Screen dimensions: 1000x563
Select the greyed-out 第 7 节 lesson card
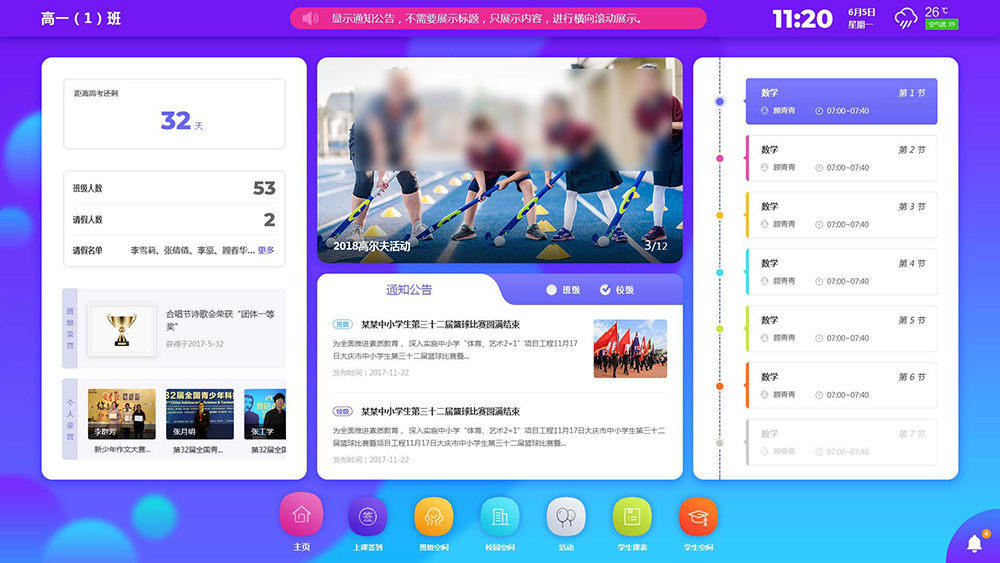[841, 442]
